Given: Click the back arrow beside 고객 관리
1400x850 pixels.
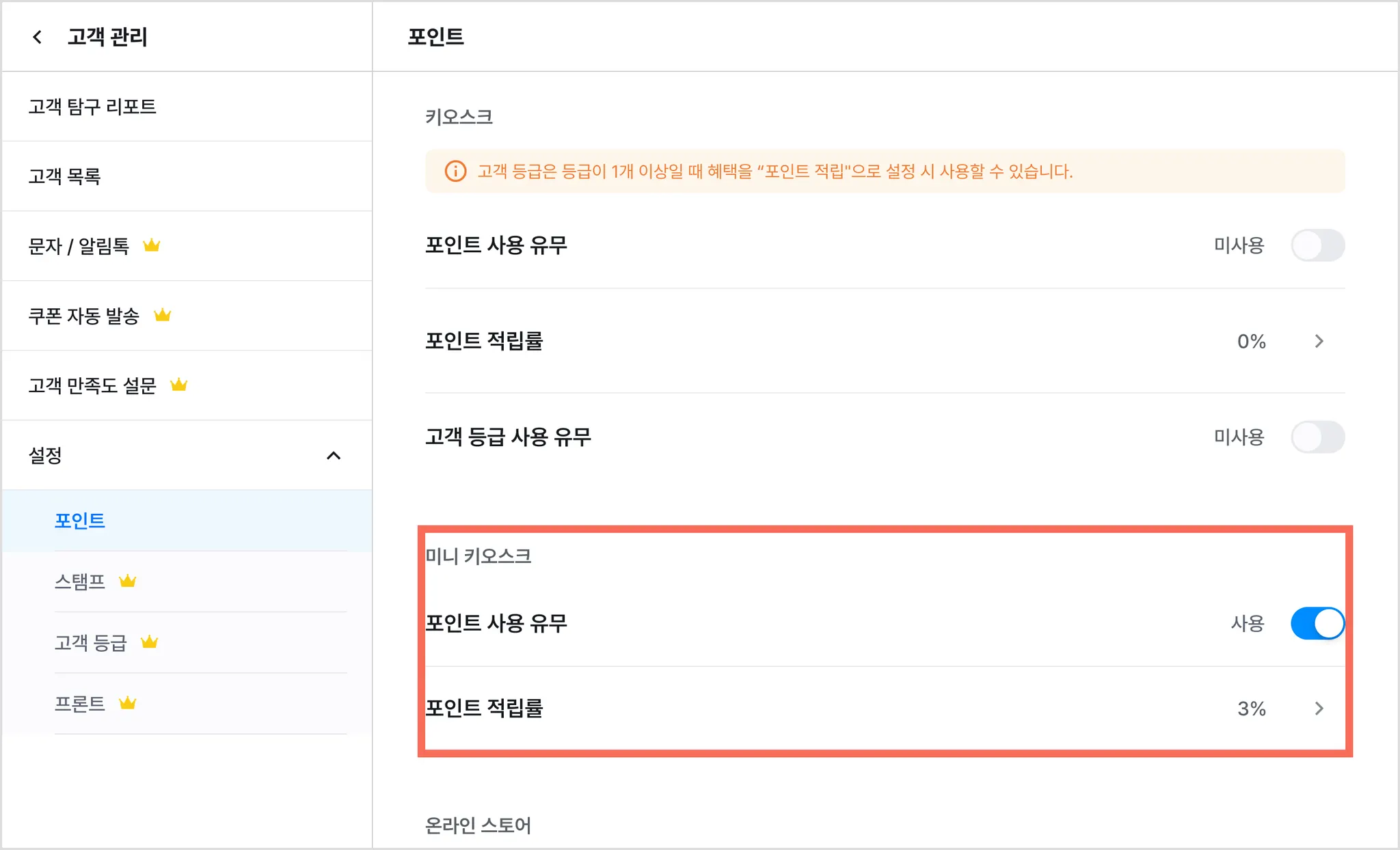Looking at the screenshot, I should (38, 37).
